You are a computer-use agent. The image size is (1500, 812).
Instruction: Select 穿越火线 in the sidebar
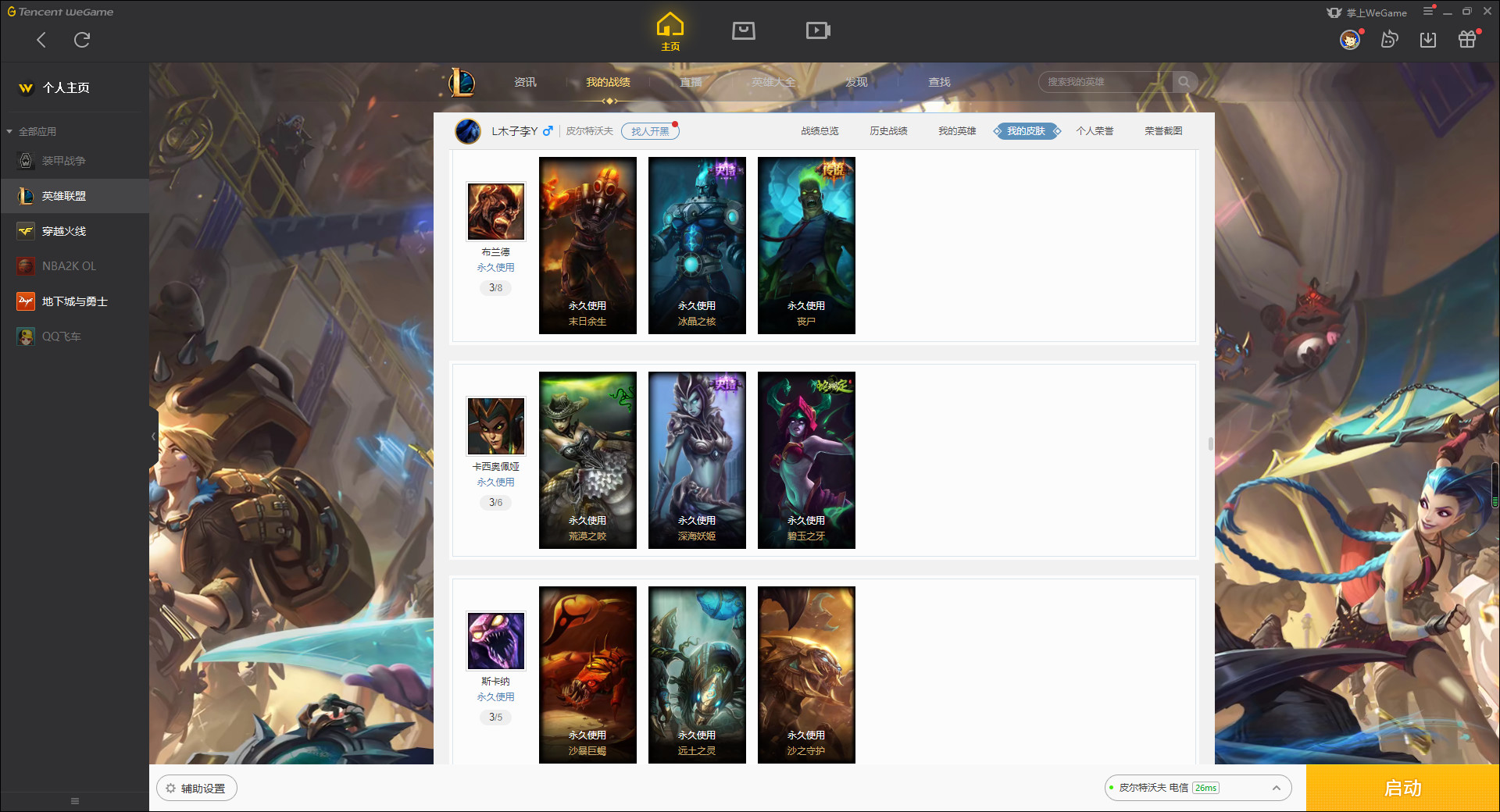(x=74, y=231)
